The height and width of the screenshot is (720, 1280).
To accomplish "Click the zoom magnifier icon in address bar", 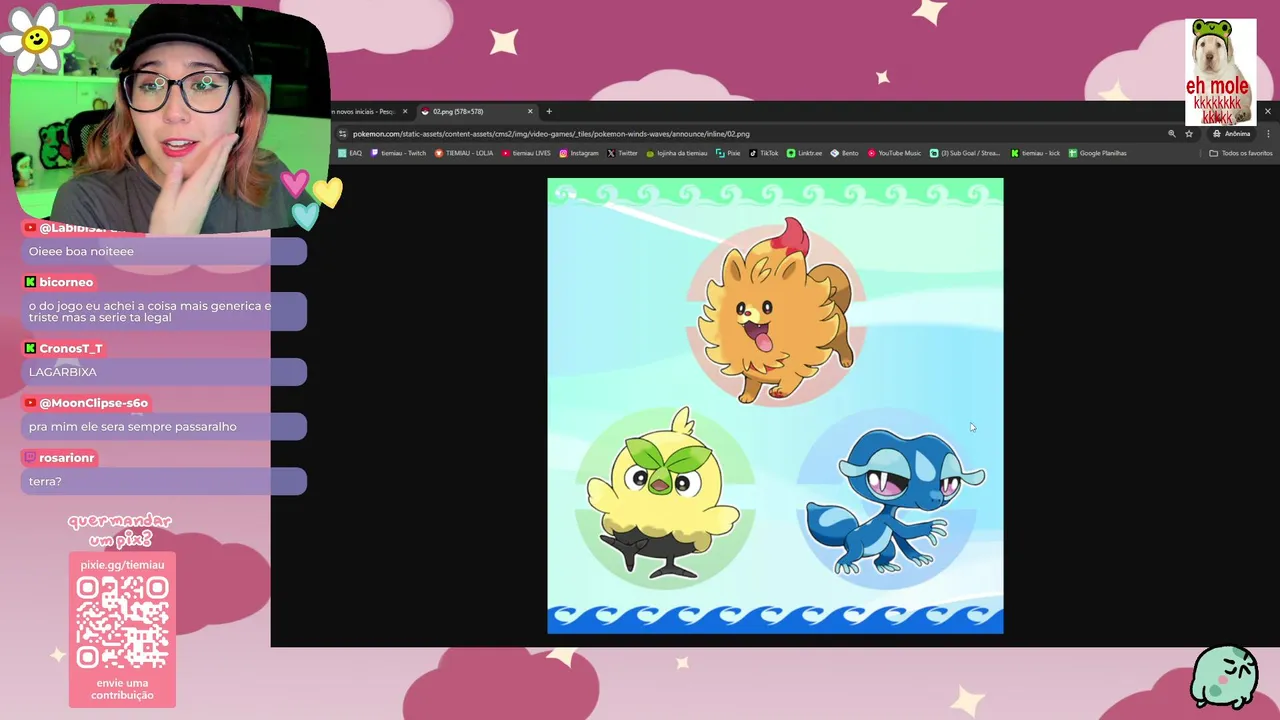I will pyautogui.click(x=1172, y=134).
